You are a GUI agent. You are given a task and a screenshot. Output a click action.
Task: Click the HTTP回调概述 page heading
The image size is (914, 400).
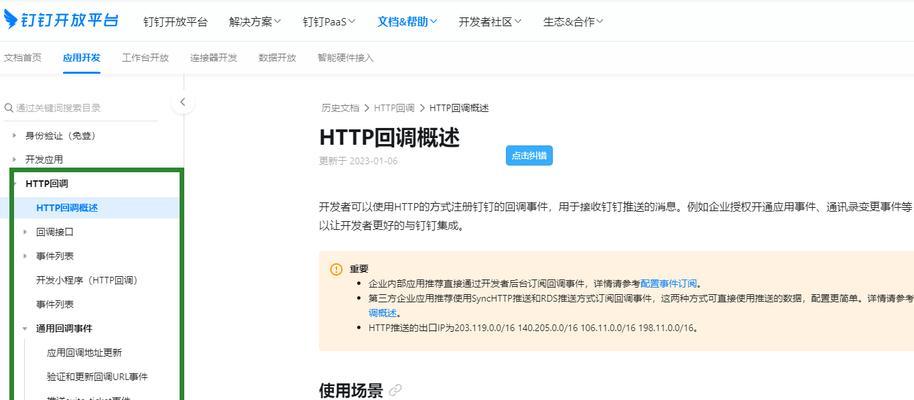[x=389, y=137]
